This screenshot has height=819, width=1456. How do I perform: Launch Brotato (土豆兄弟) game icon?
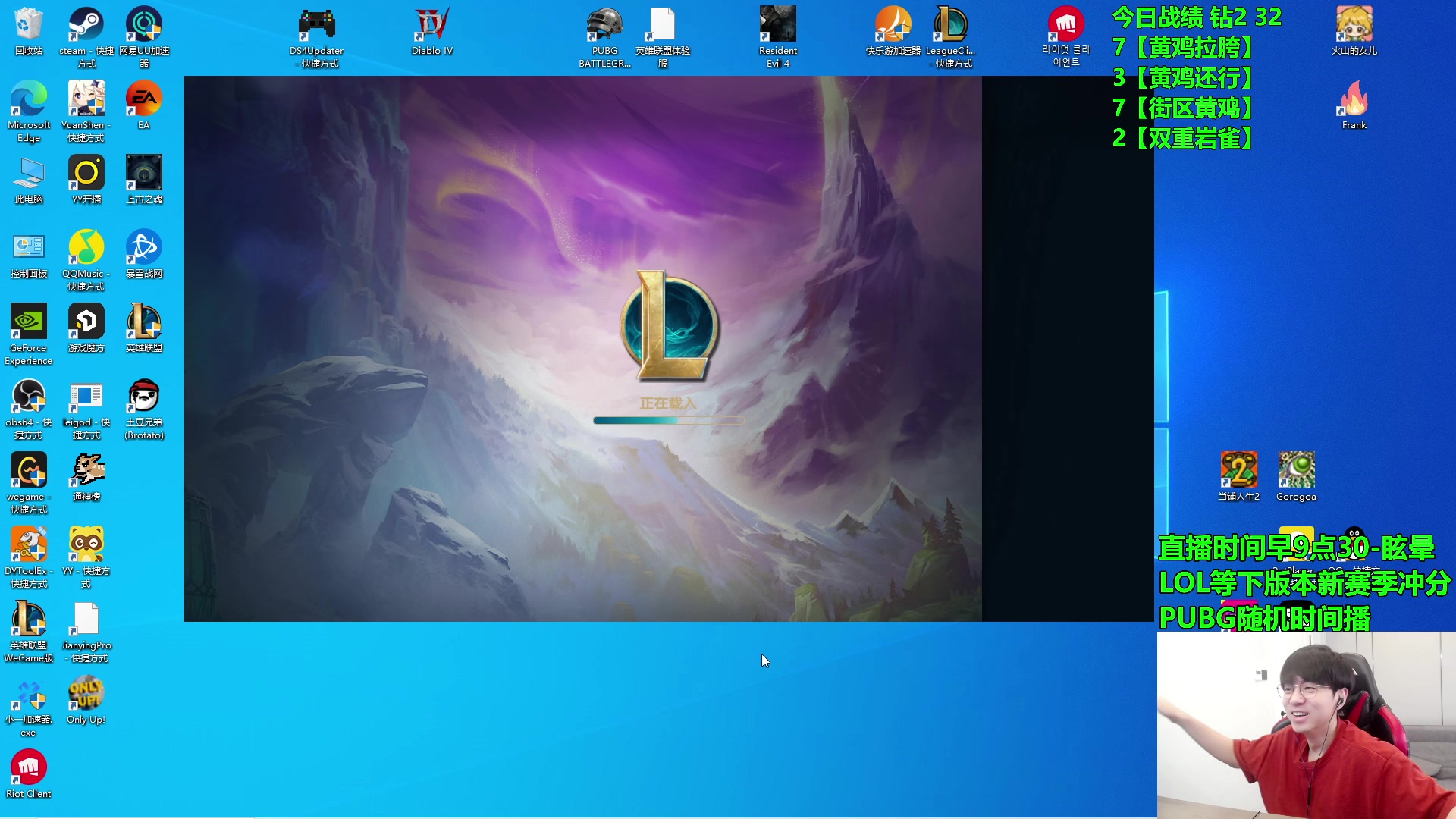click(x=144, y=408)
